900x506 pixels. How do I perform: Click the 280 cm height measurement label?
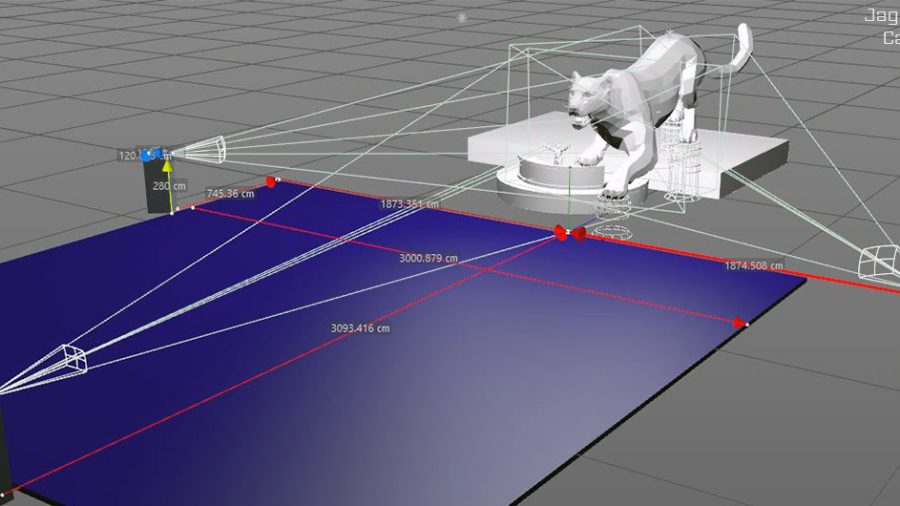[x=169, y=186]
